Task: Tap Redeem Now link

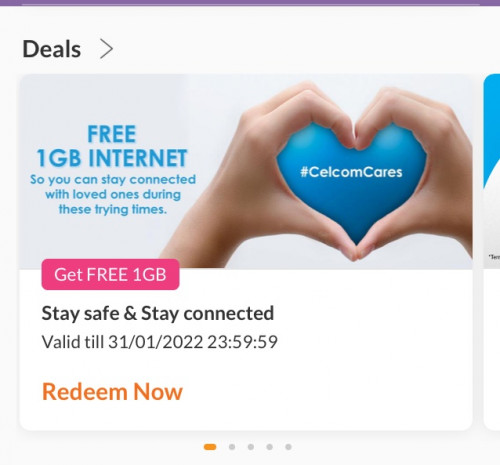Action: 112,391
